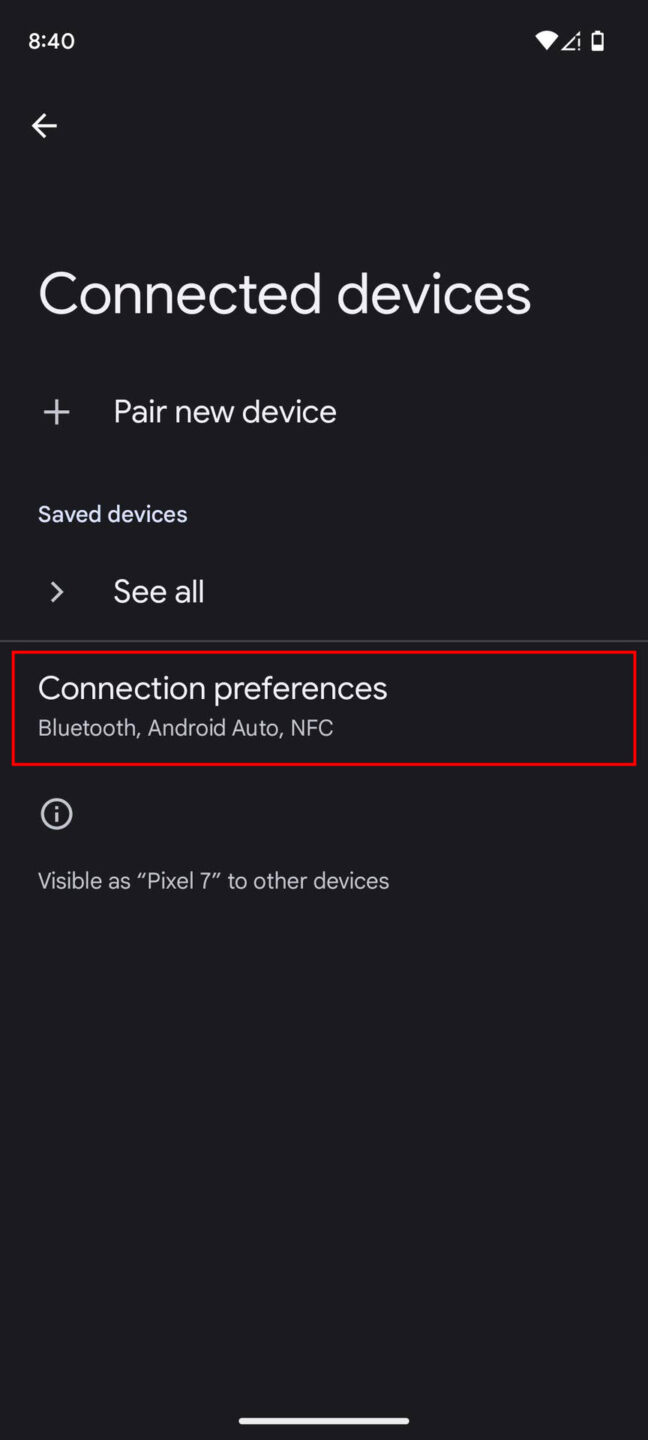Select the Saved devices section header
The image size is (648, 1440).
click(x=112, y=513)
